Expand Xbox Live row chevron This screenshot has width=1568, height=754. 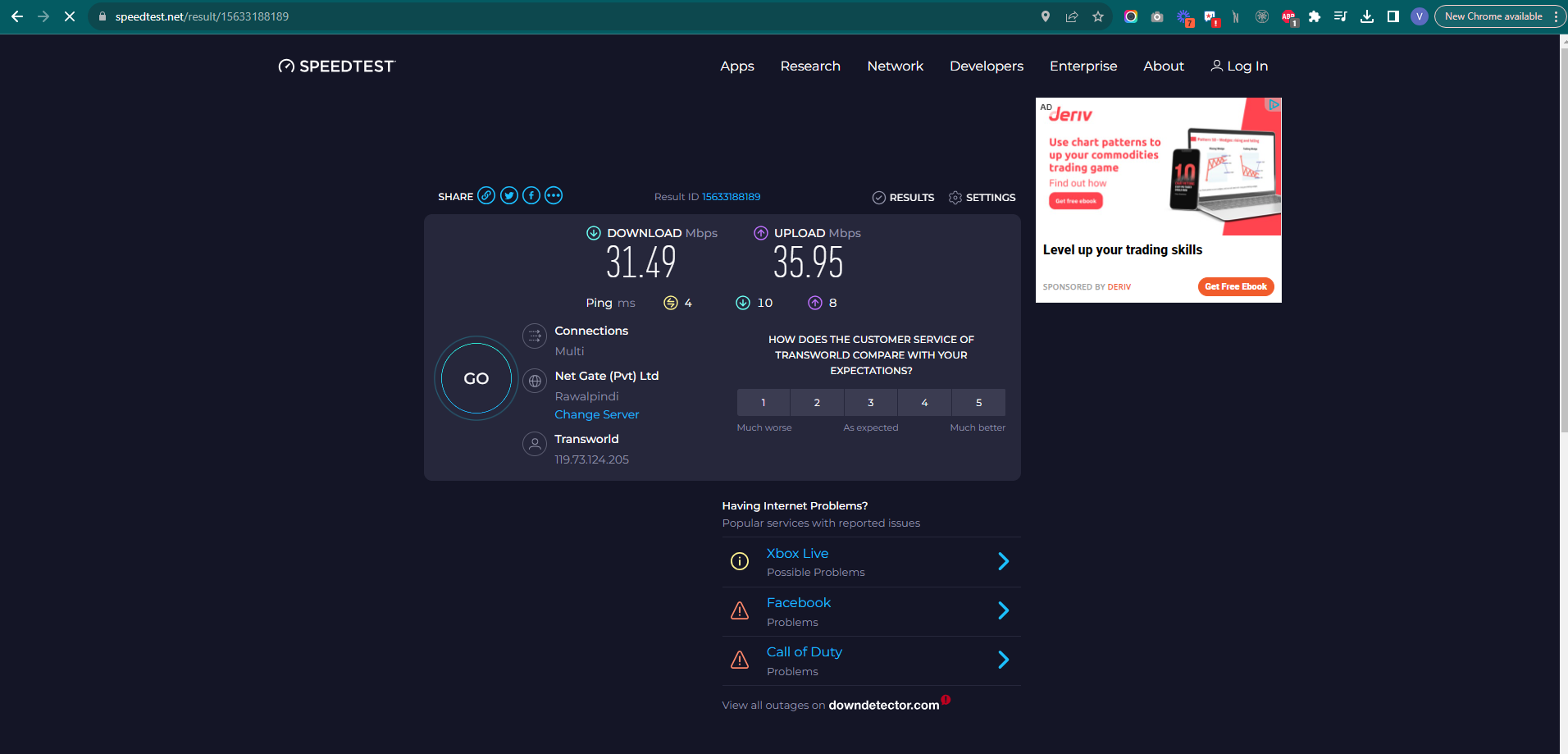pyautogui.click(x=1004, y=561)
